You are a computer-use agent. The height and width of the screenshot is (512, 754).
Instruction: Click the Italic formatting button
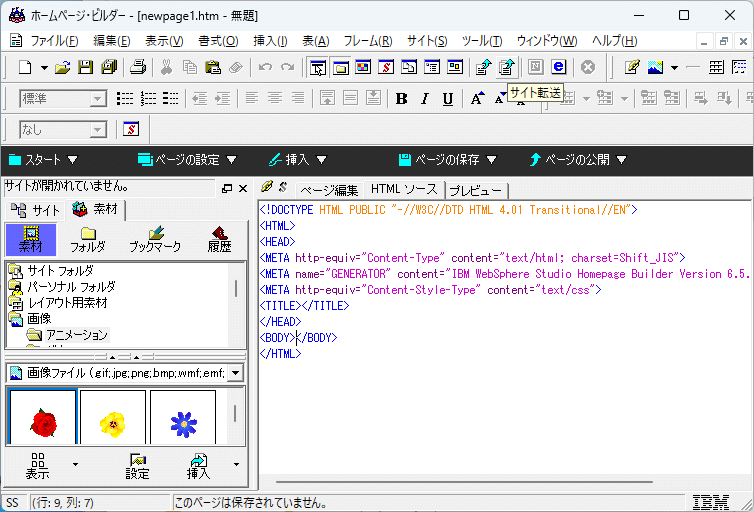424,98
